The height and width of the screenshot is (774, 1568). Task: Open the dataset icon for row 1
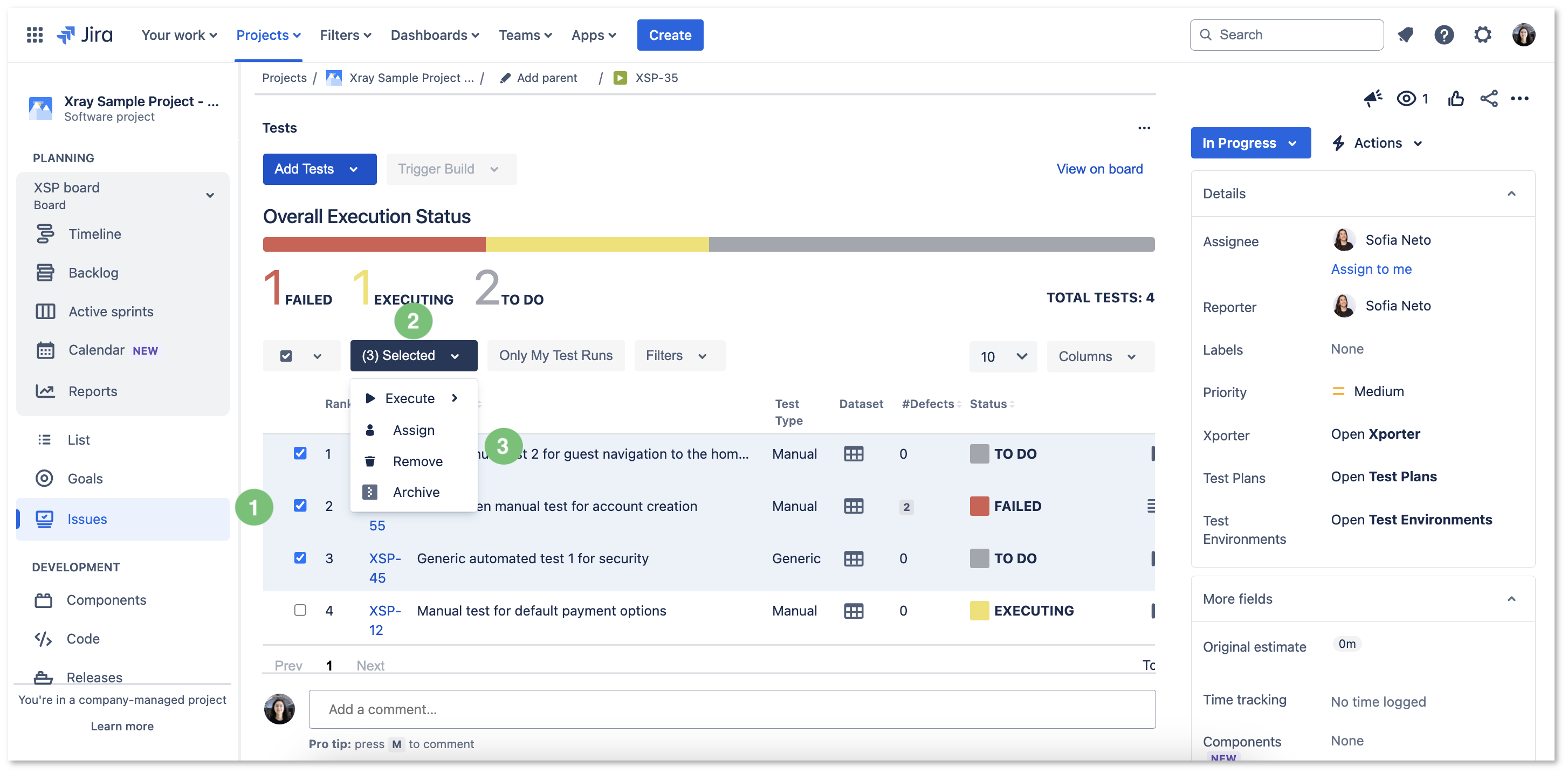[x=854, y=454]
